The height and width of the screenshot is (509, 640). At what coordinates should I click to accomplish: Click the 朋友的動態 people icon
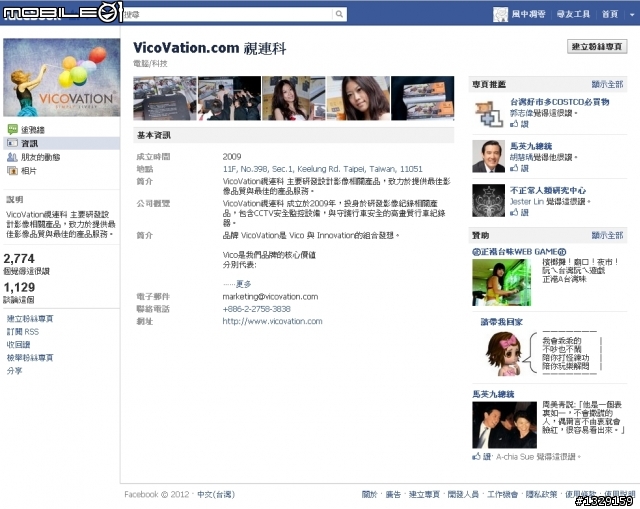tap(12, 157)
